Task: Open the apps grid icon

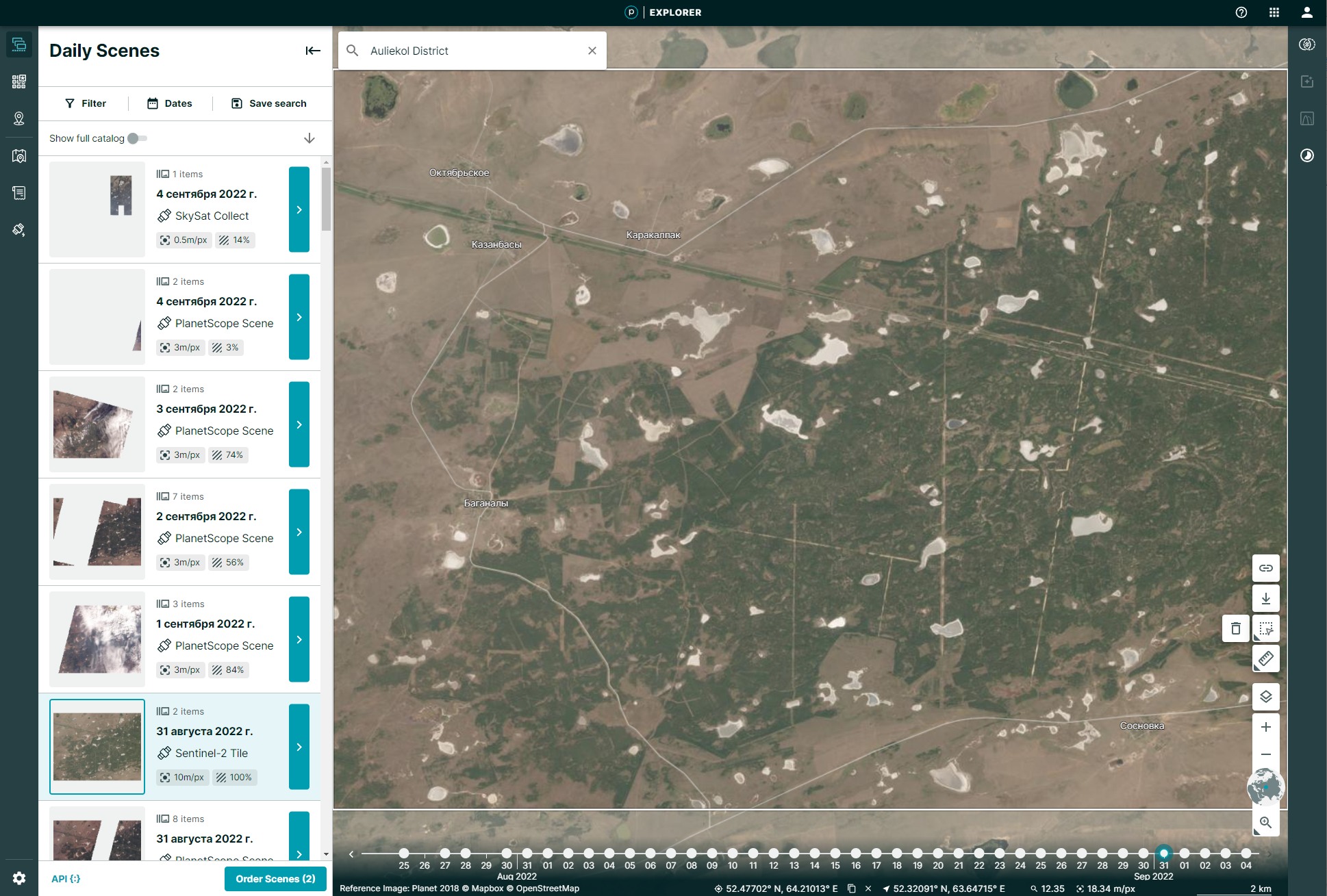Action: pos(1274,12)
